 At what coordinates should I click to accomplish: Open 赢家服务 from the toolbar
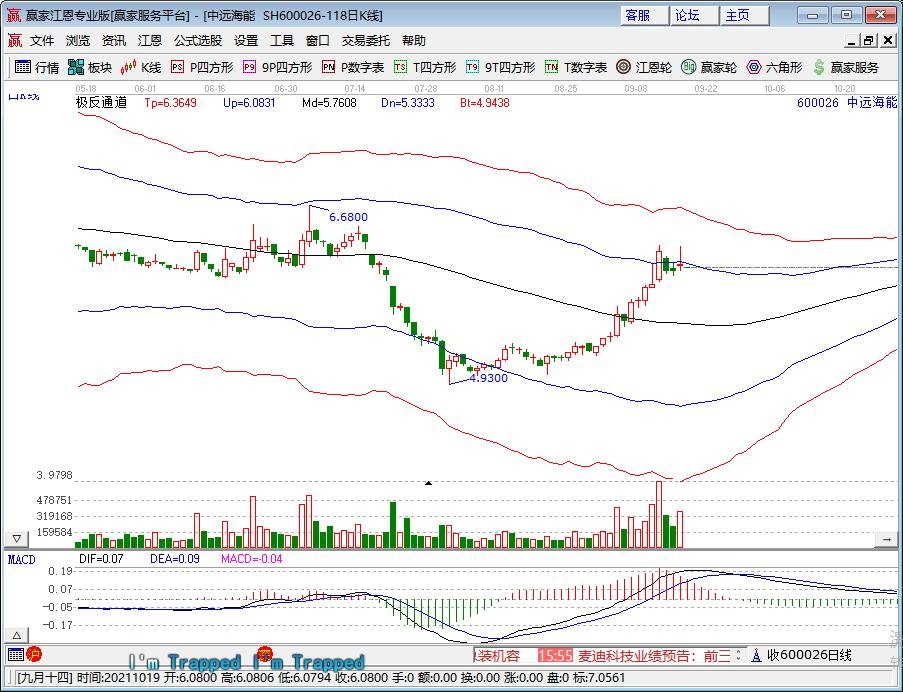[845, 67]
